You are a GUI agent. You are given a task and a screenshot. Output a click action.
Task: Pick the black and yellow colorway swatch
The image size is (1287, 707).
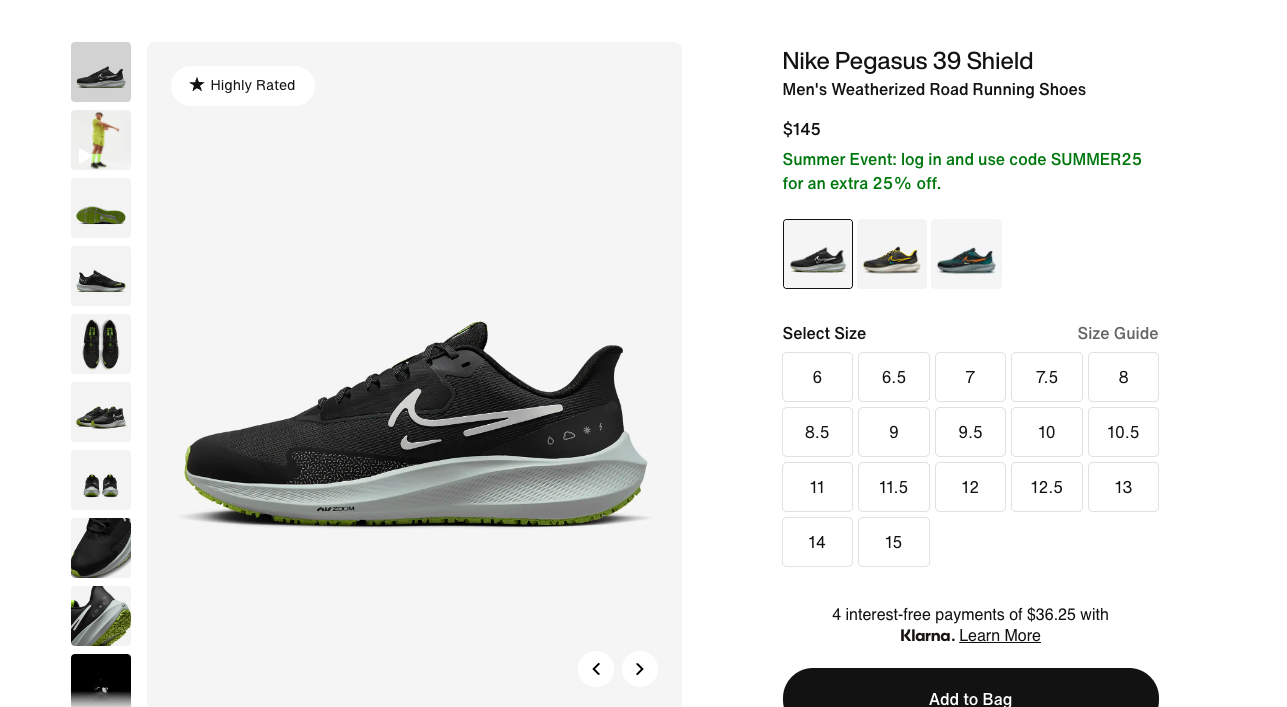click(892, 254)
